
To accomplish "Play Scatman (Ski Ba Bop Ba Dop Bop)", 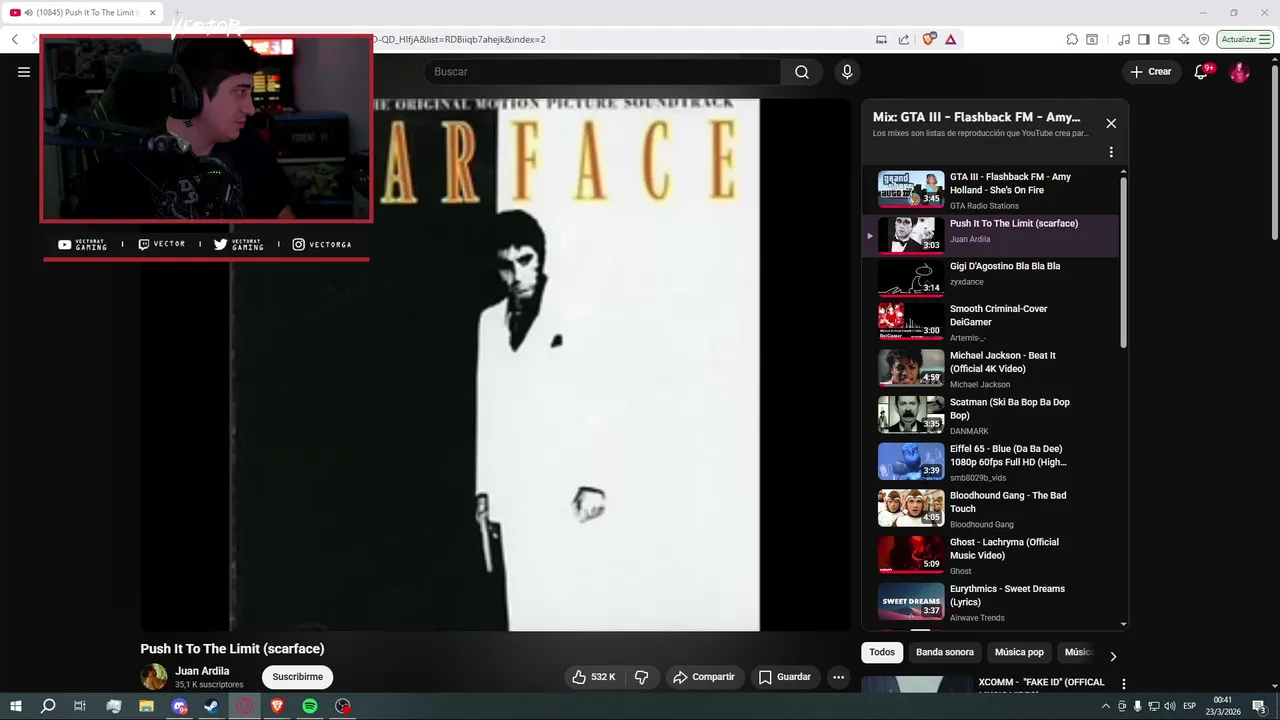I will point(990,416).
